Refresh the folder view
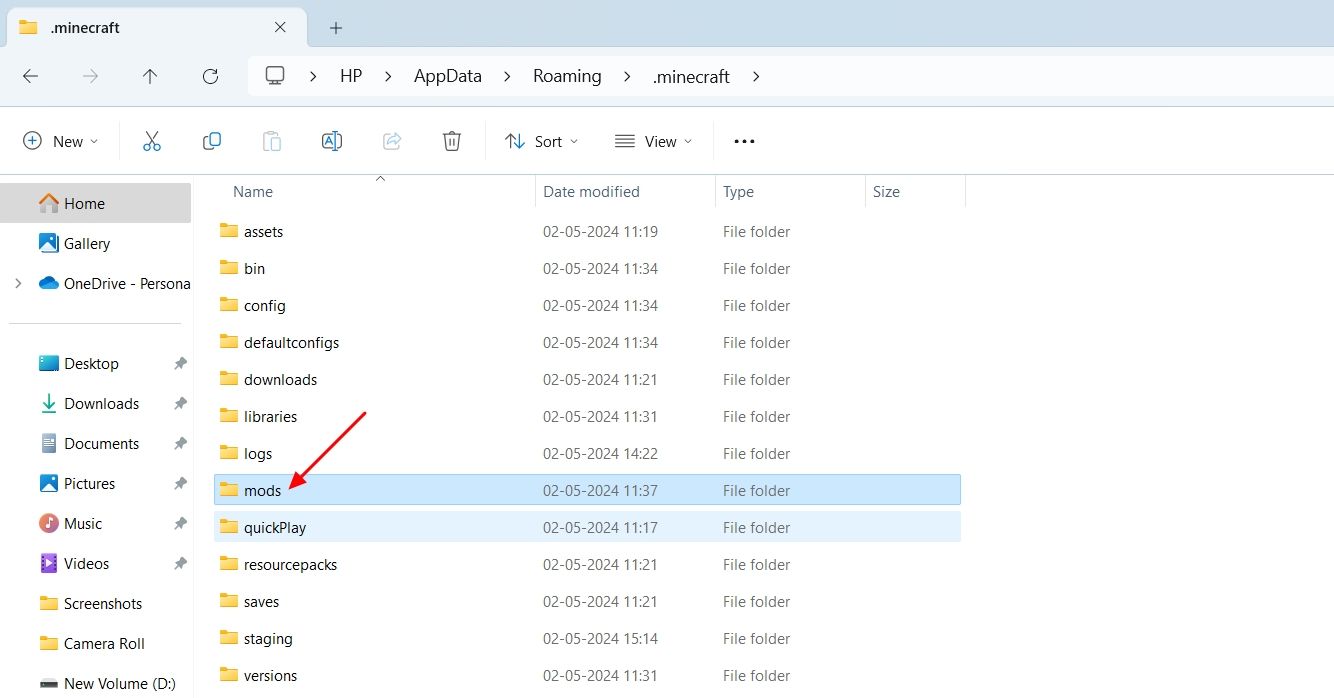The width and height of the screenshot is (1334, 698). pos(210,76)
